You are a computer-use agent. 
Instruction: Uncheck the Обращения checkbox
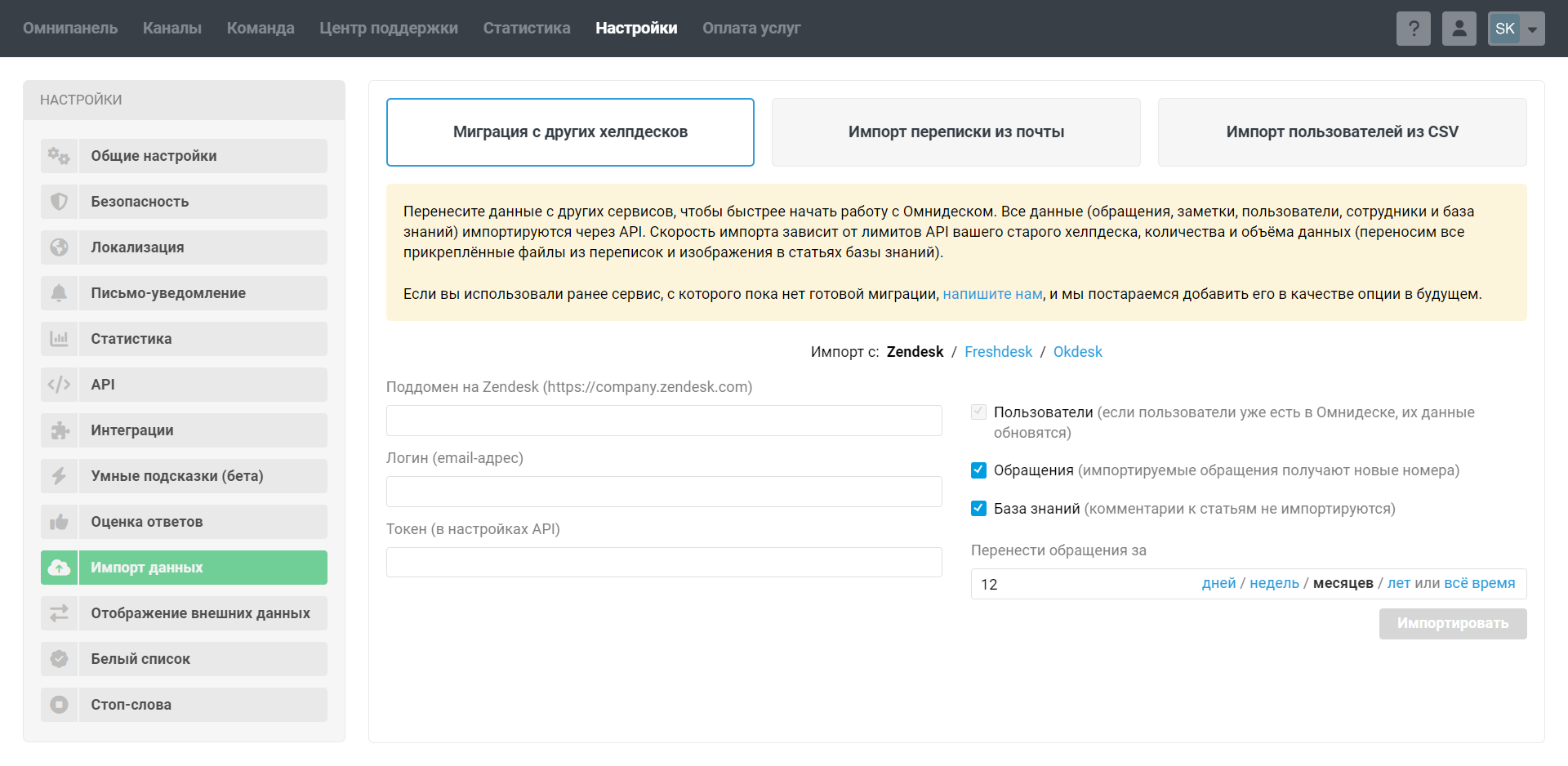[x=978, y=470]
